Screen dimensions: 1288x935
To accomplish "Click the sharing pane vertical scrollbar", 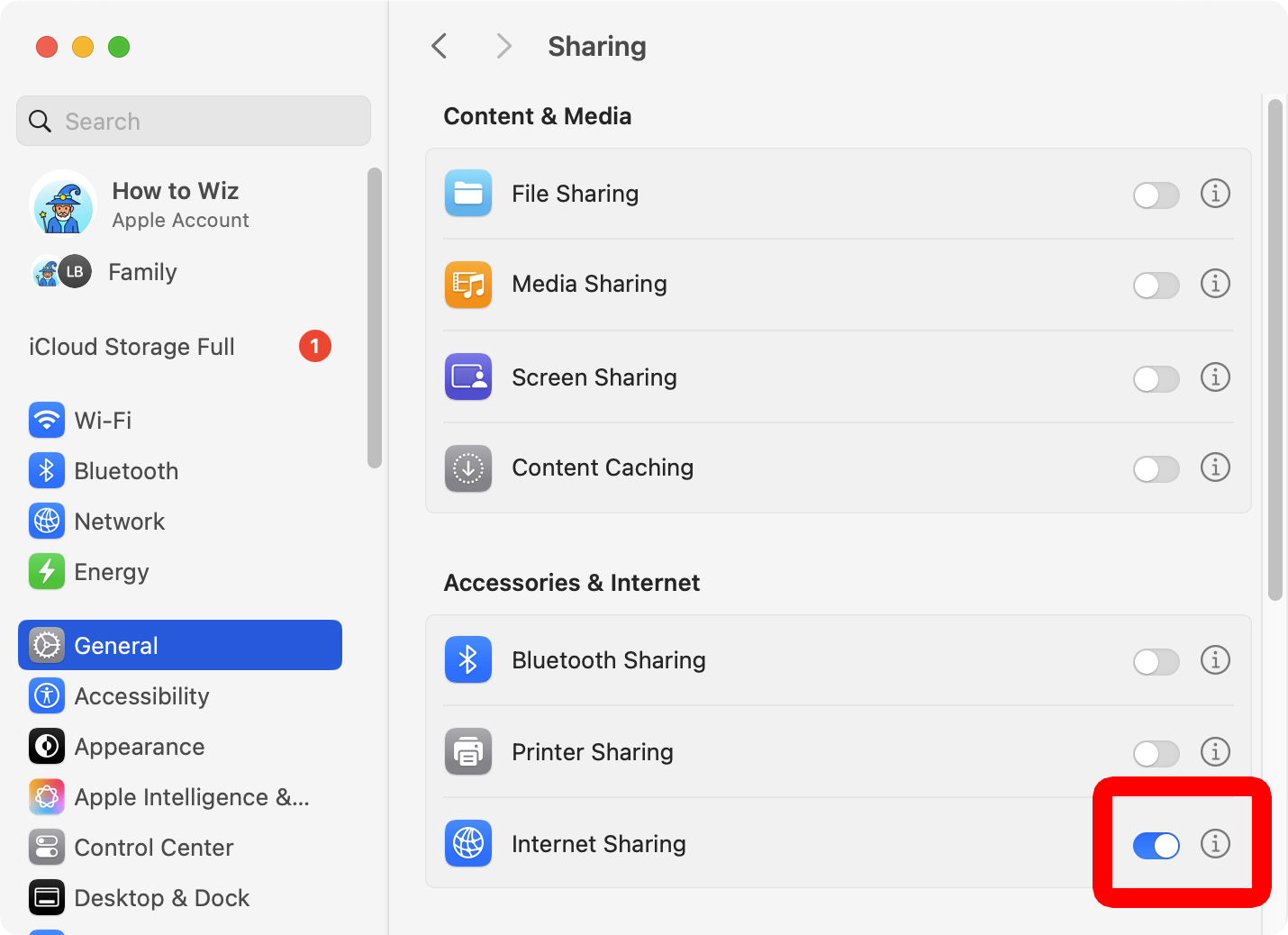I will coord(1274,349).
